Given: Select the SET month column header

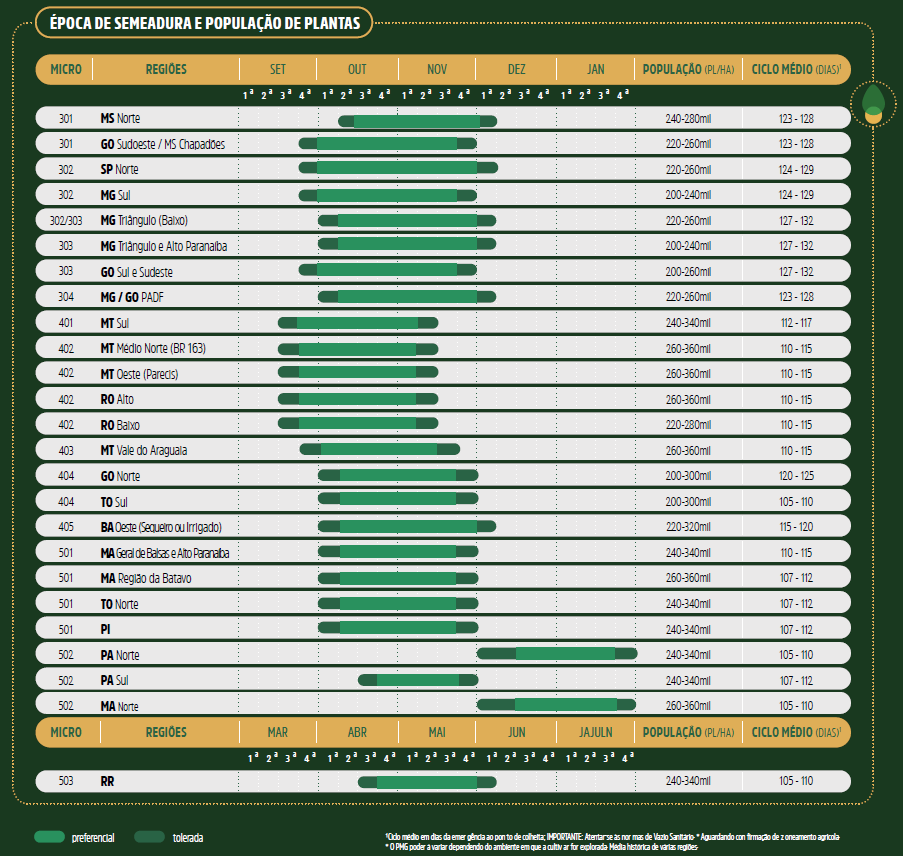Looking at the screenshot, I should click(278, 69).
